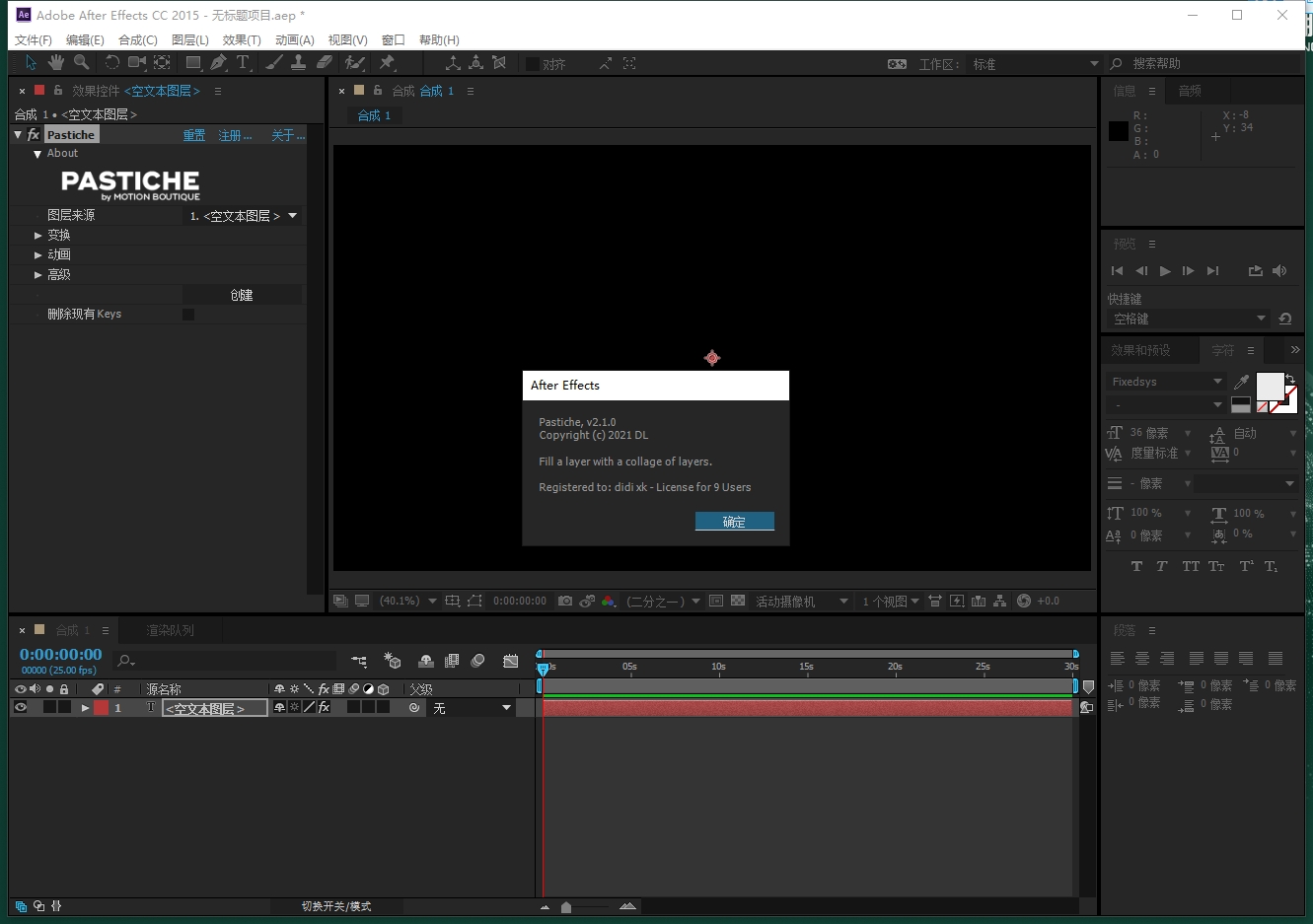Click the reset exposure icon
Viewport: 1313px width, 924px height.
coord(1024,601)
